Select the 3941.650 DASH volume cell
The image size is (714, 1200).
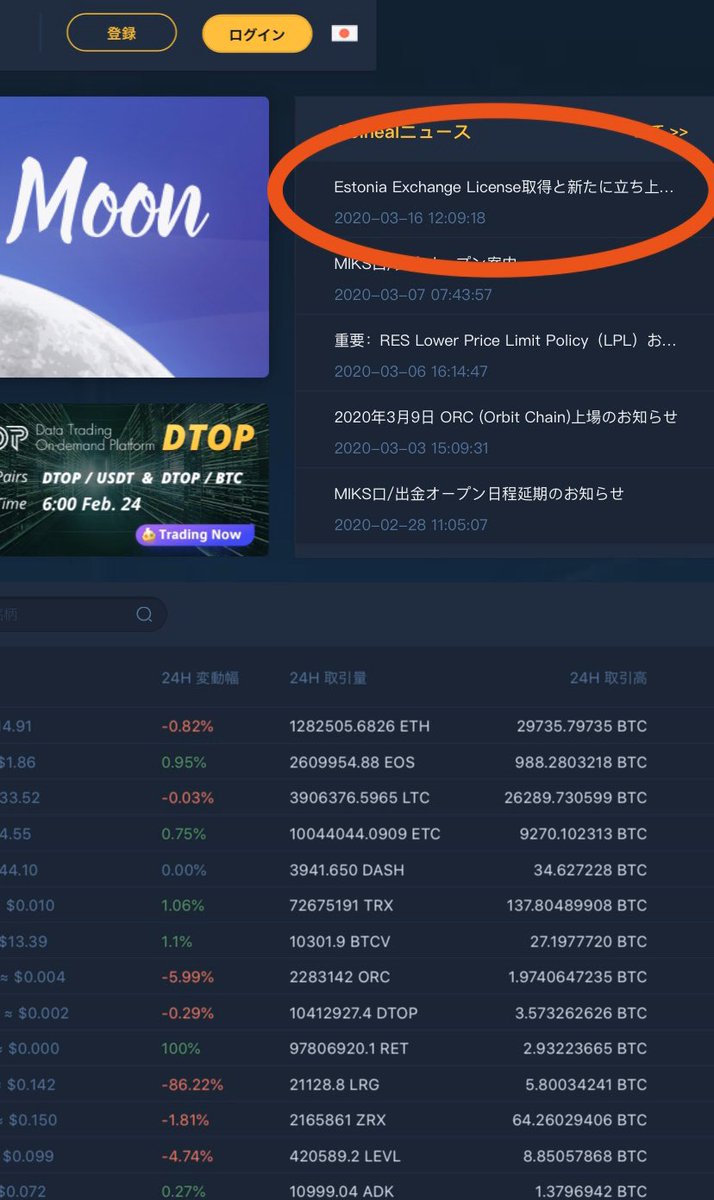coord(345,870)
